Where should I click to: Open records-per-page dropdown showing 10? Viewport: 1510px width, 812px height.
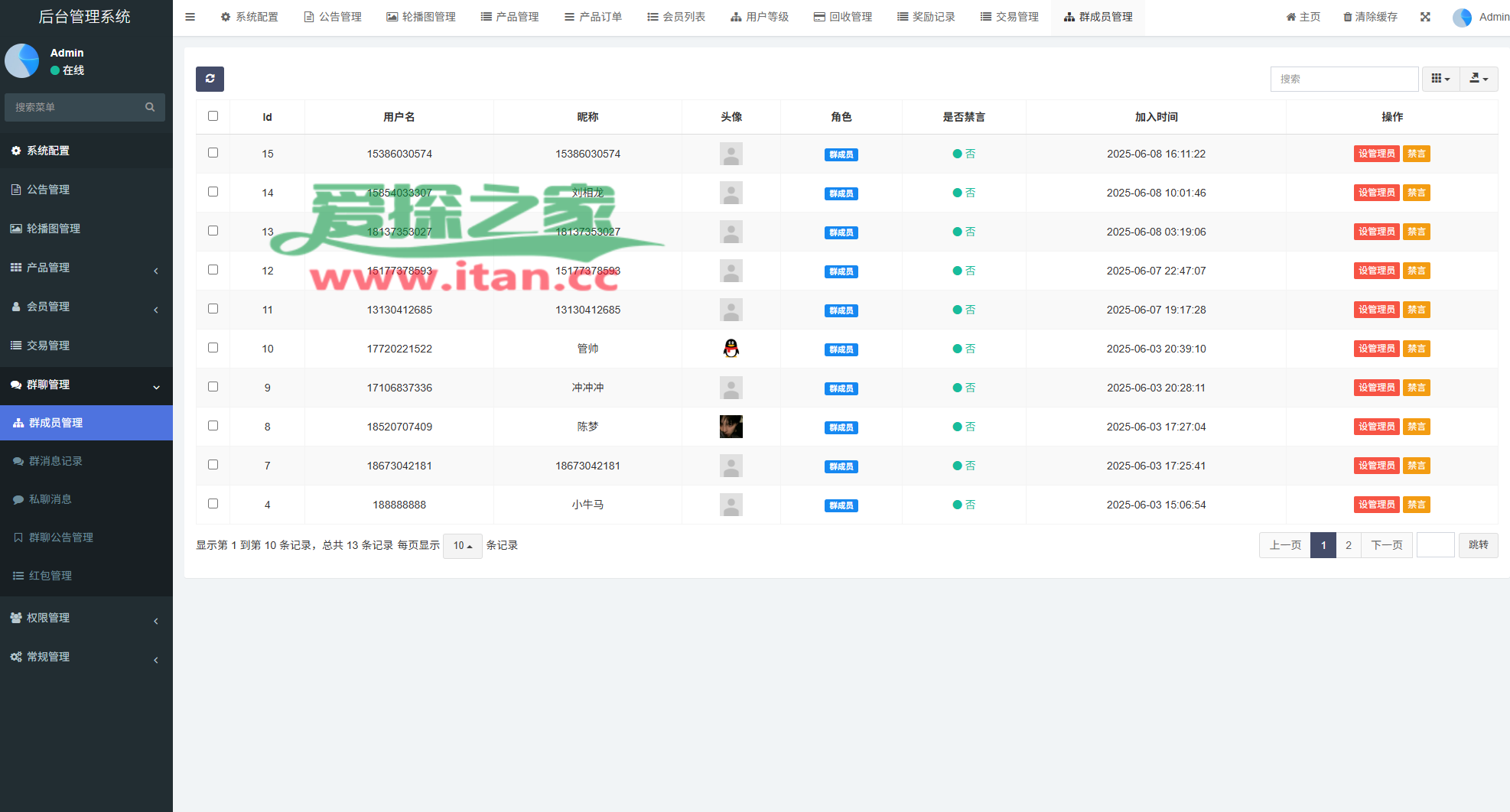462,546
